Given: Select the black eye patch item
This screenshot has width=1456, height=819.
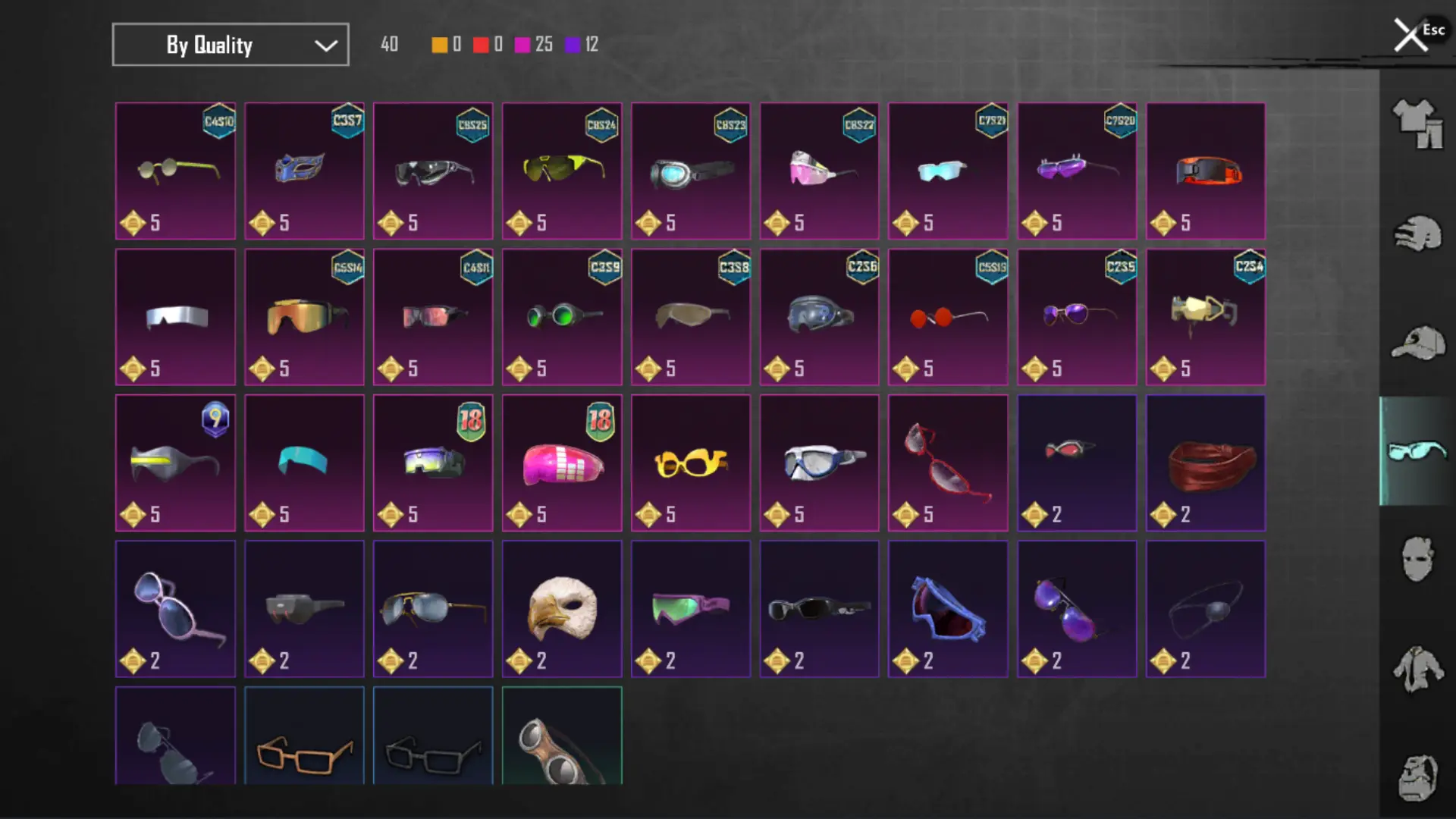Looking at the screenshot, I should point(1206,609).
